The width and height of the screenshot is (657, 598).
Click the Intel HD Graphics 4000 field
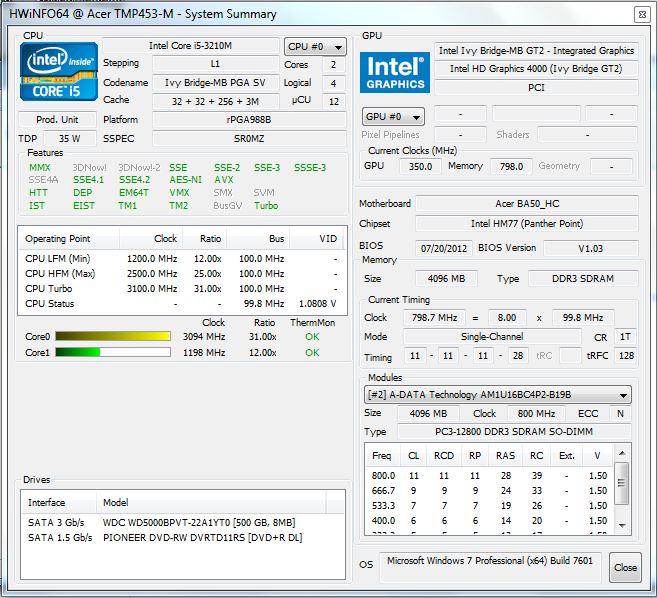(536, 69)
